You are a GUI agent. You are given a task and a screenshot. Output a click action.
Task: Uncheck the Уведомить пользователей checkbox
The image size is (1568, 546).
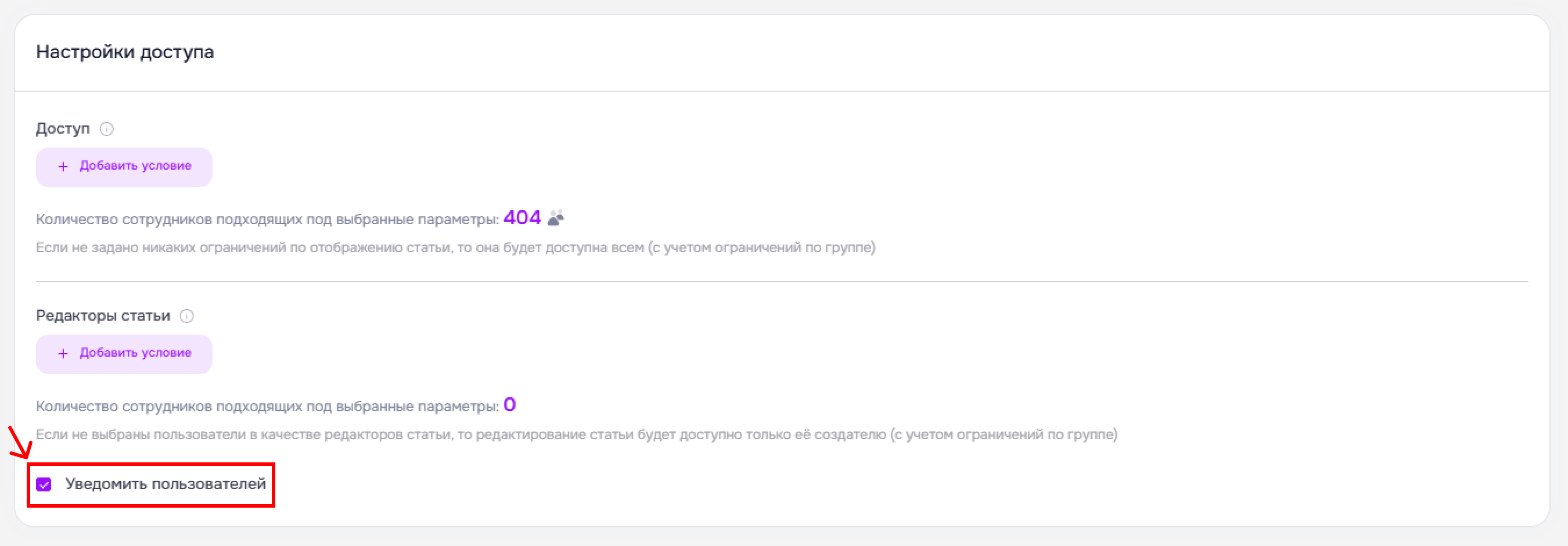(x=44, y=484)
